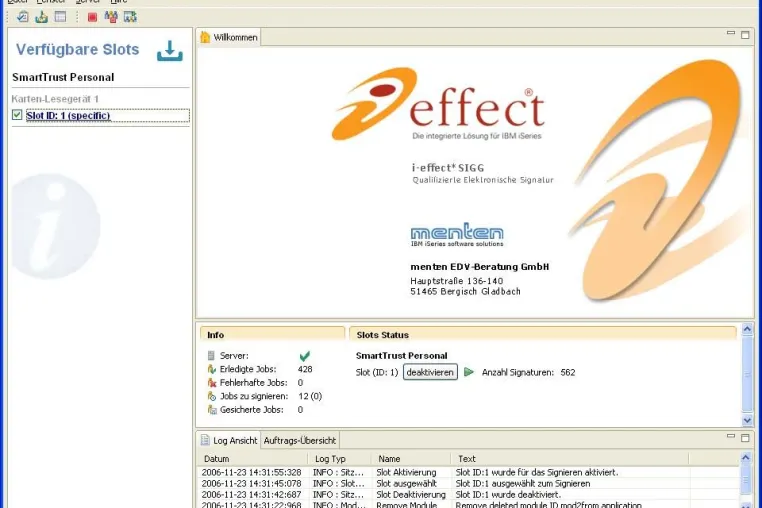
Task: Sort log by the Datum column header
Action: 253,458
